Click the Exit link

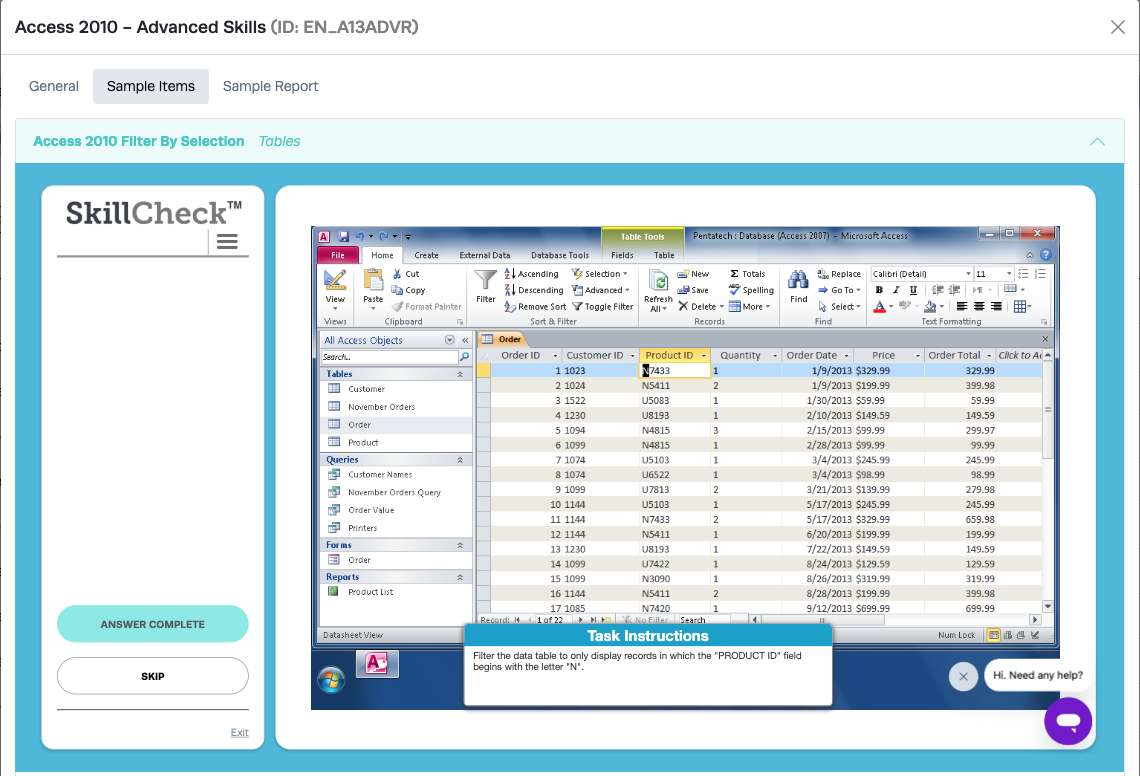tap(239, 732)
